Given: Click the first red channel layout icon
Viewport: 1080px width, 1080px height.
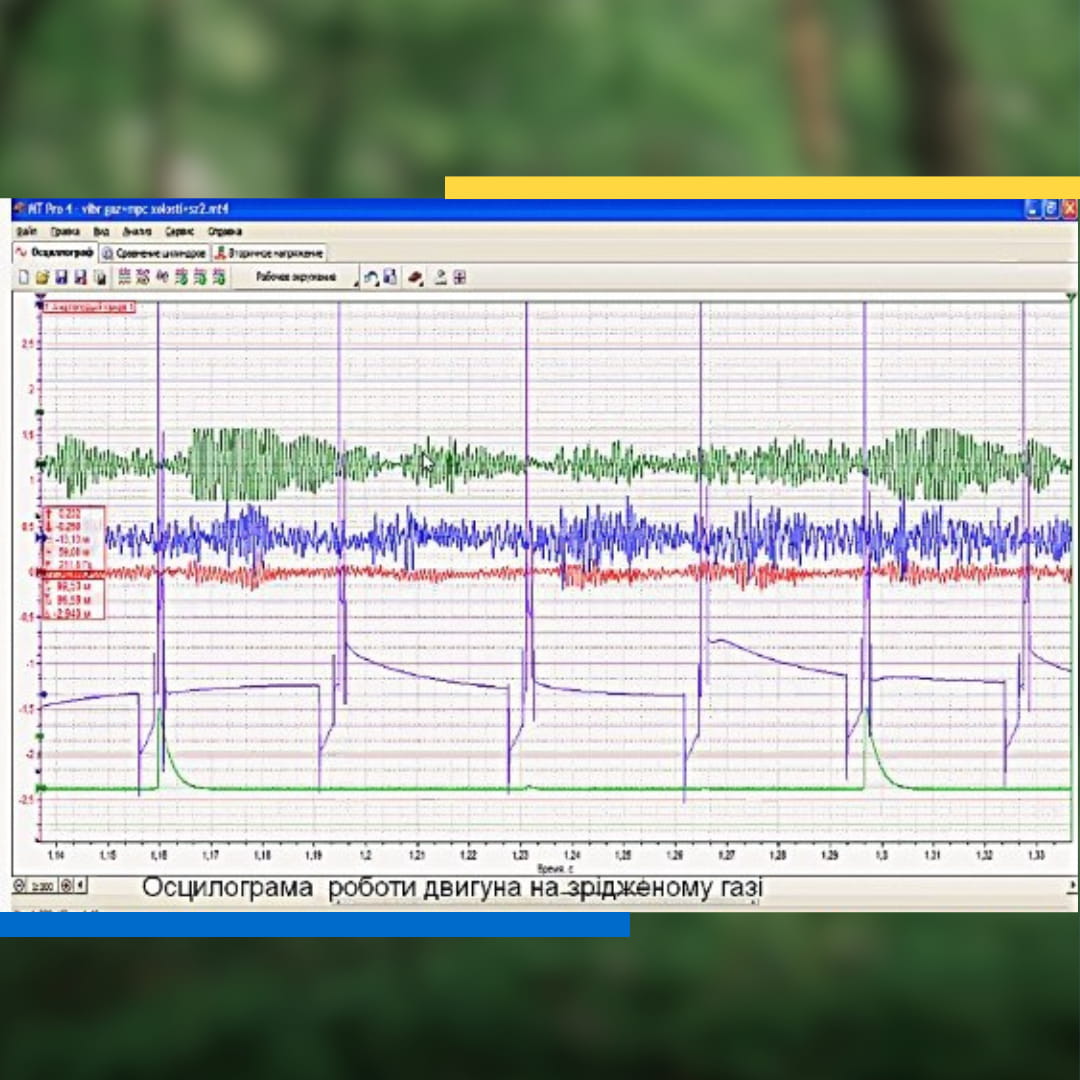Looking at the screenshot, I should 124,277.
